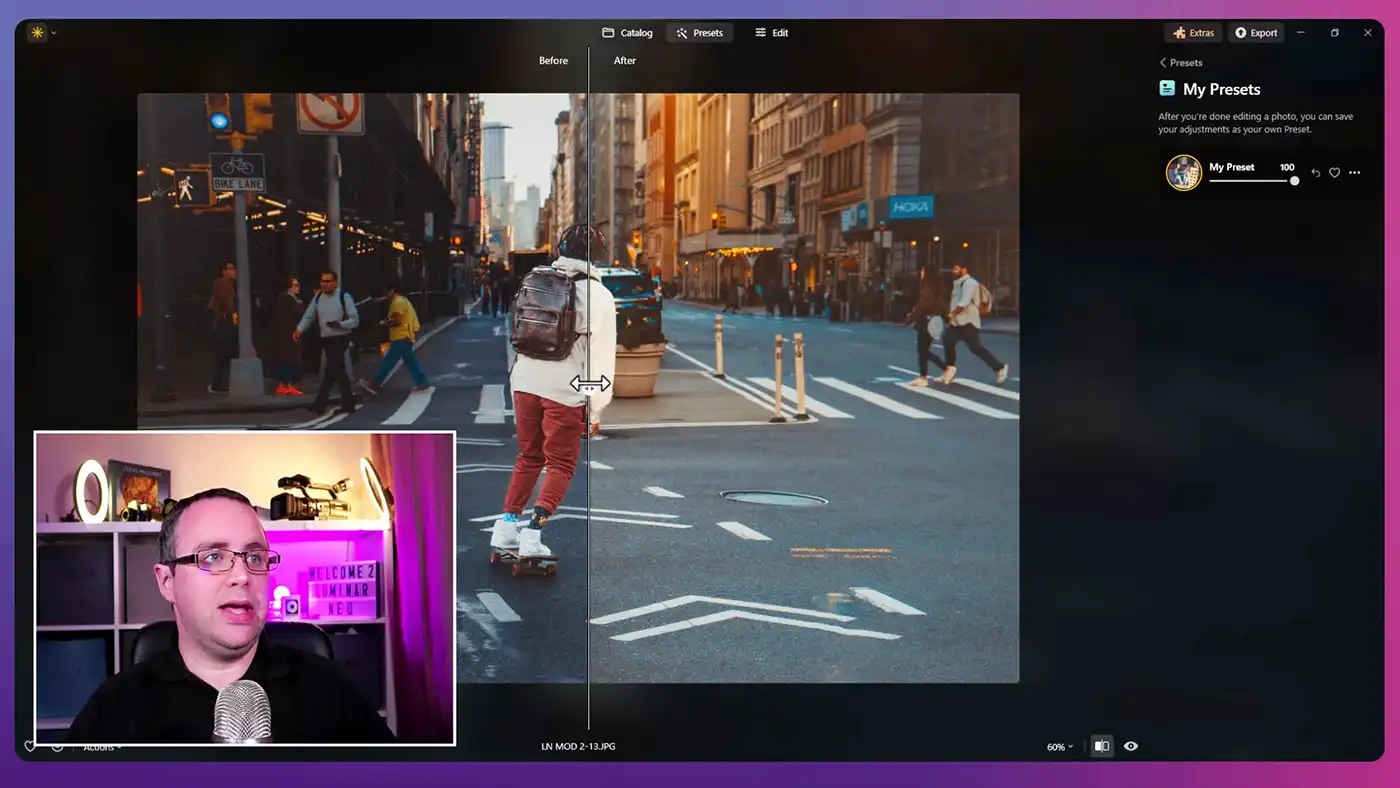The width and height of the screenshot is (1400, 788).
Task: Open the app menu arrow beside logo
Action: coord(54,33)
